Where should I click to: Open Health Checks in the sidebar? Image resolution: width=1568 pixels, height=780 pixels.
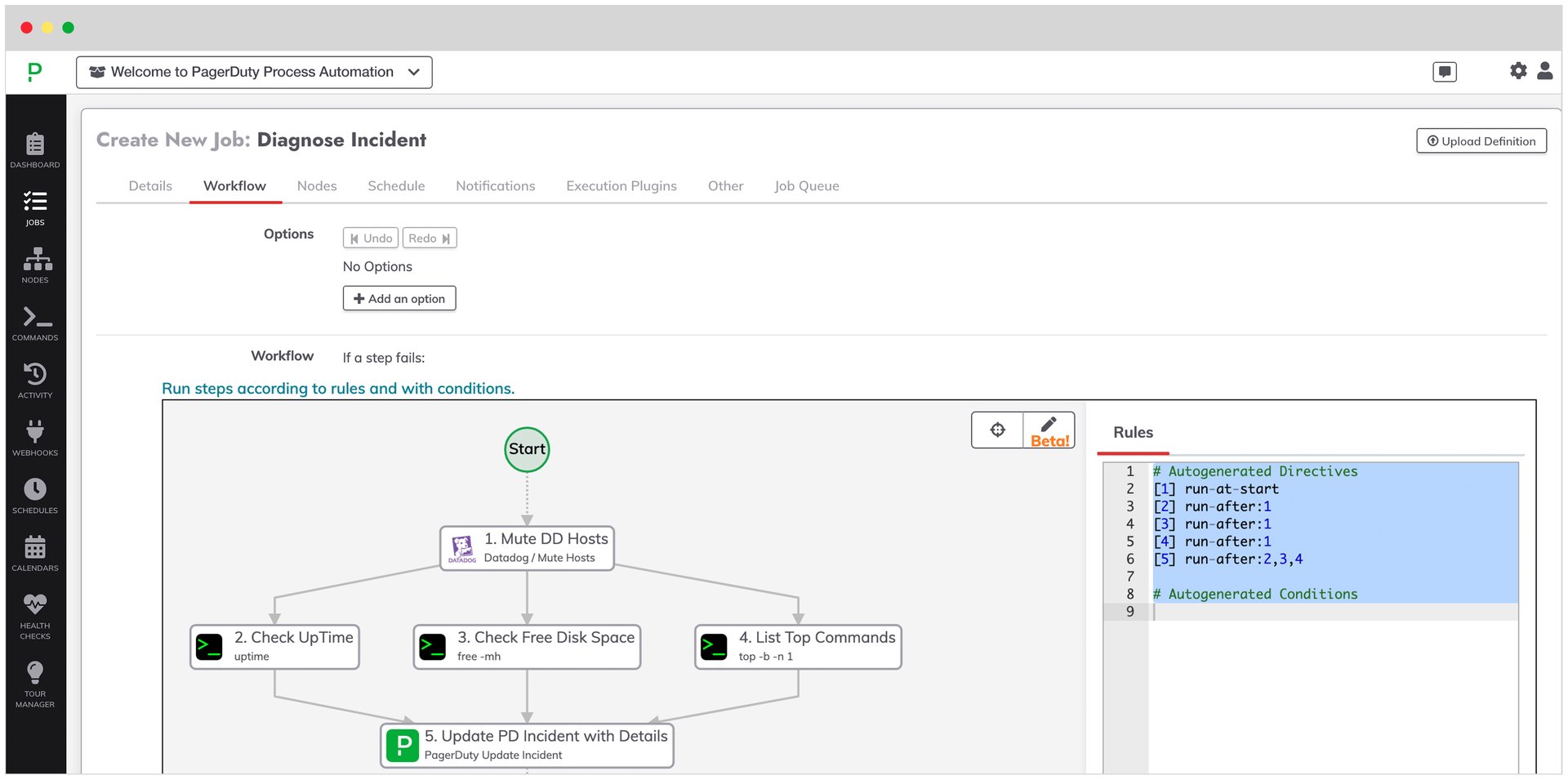pos(34,608)
